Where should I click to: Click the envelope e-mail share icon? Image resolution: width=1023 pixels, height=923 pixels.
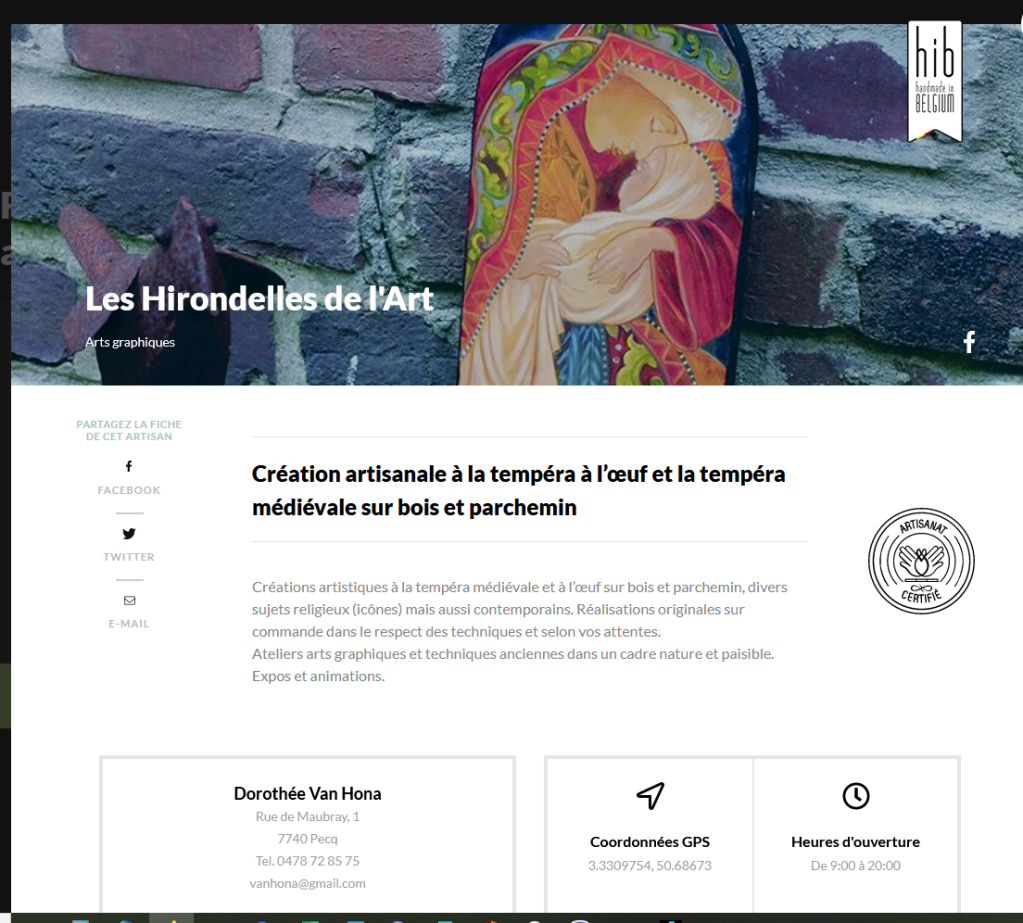point(129,600)
